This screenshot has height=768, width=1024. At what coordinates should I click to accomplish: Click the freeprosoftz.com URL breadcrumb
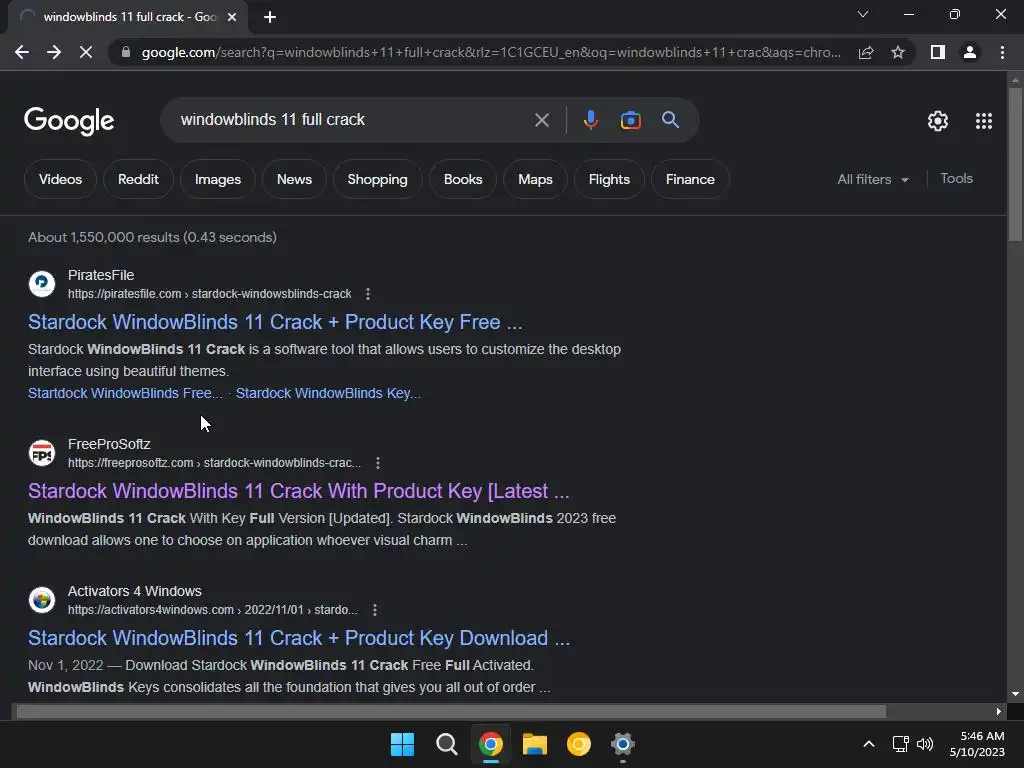pyautogui.click(x=214, y=463)
